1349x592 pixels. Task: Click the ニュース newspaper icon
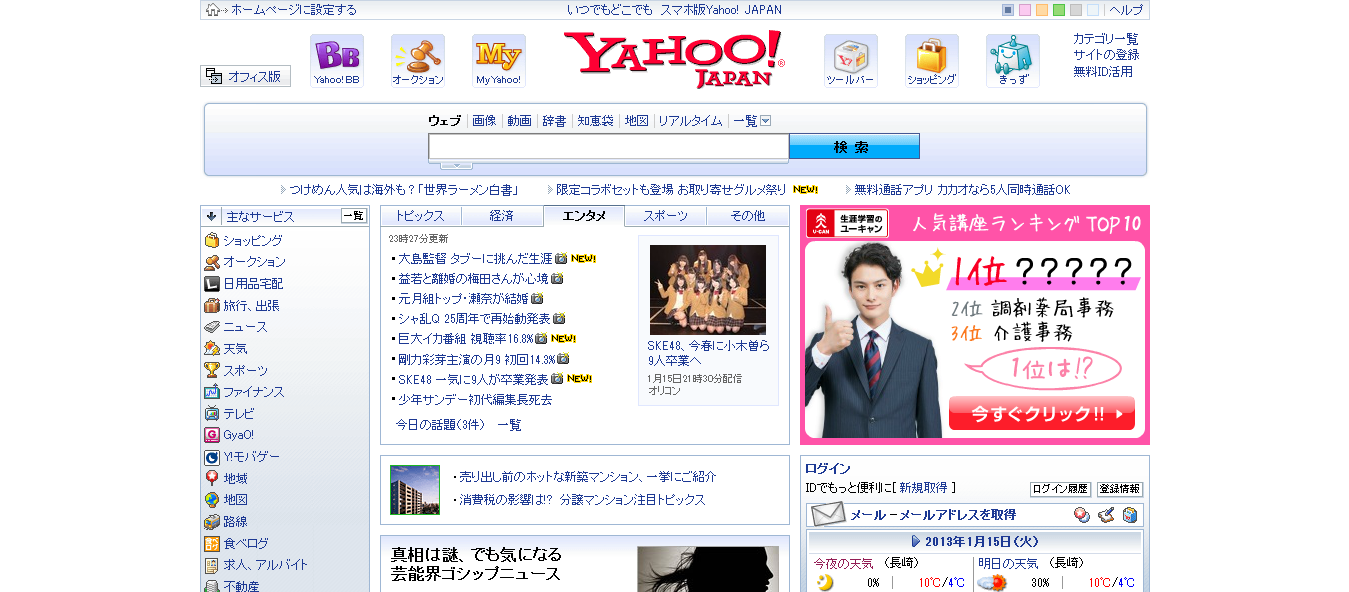[x=212, y=327]
